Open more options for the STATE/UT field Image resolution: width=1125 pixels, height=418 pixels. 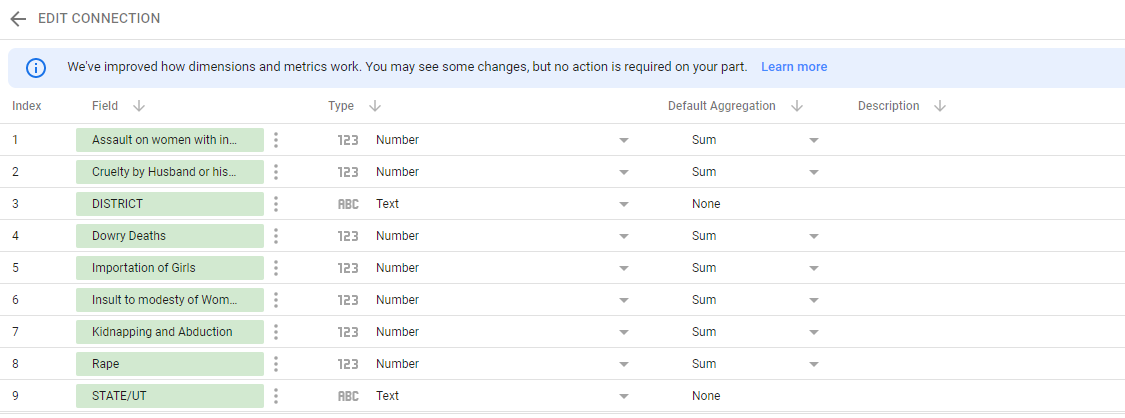coord(276,396)
